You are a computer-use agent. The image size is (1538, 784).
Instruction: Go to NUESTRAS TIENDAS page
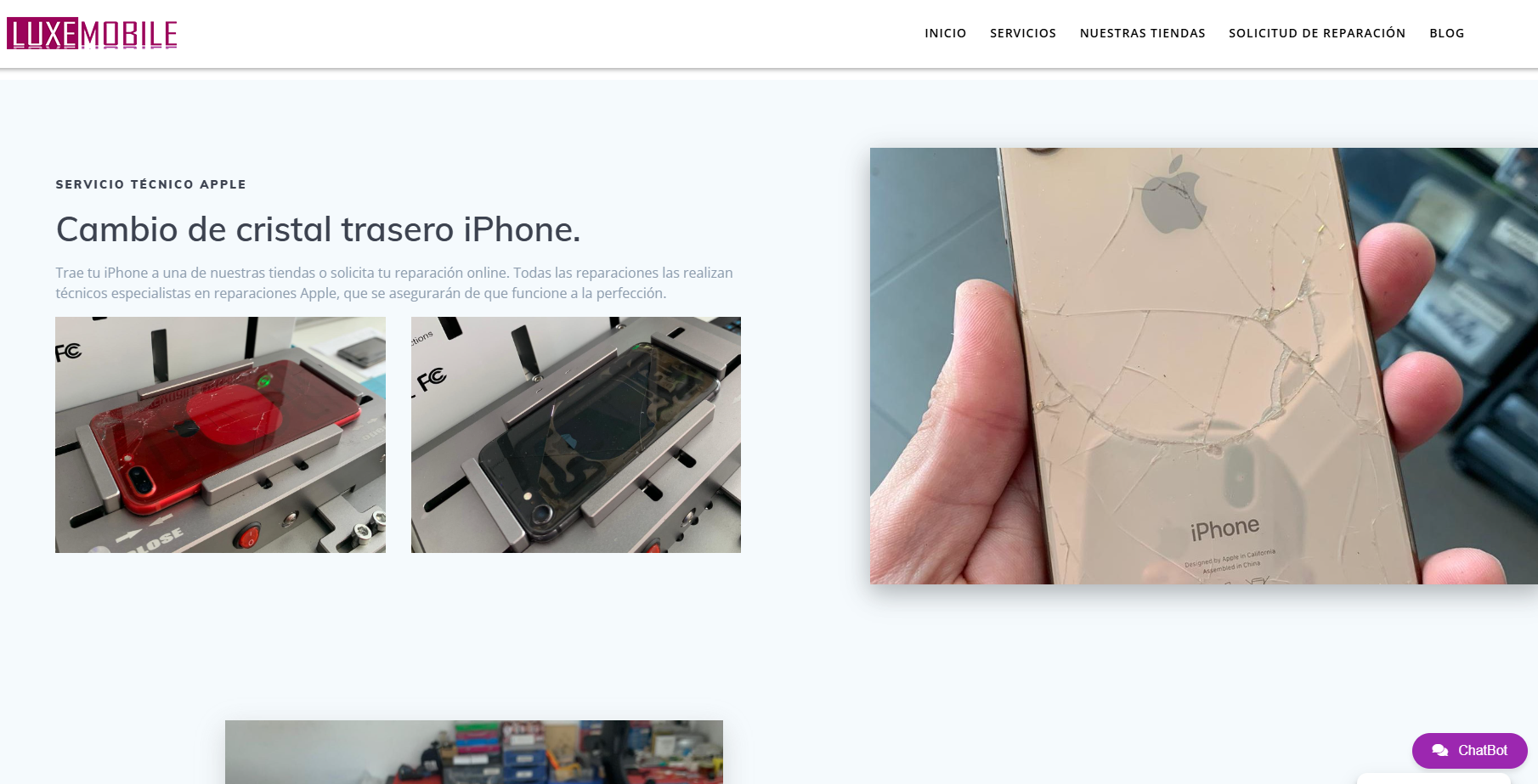coord(1142,33)
